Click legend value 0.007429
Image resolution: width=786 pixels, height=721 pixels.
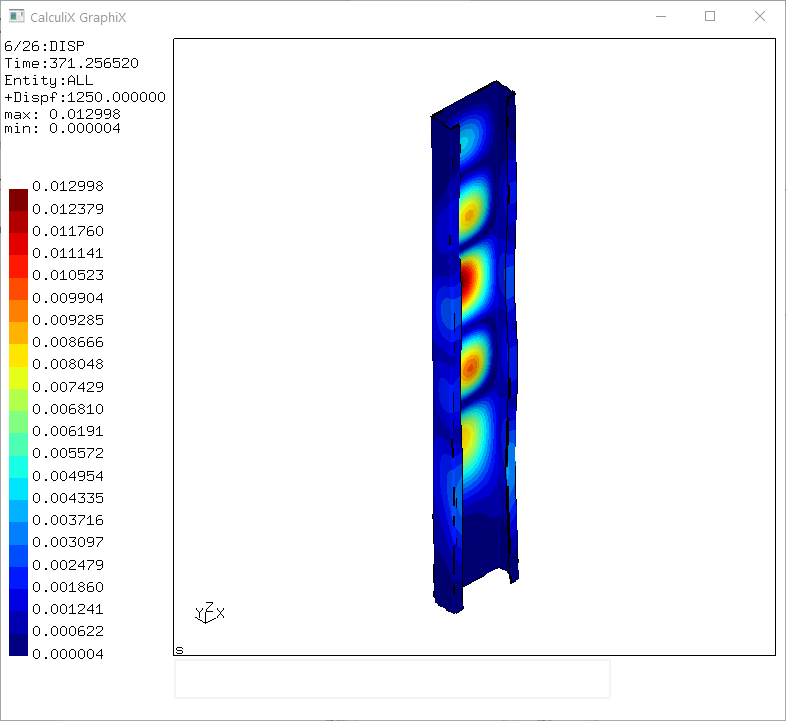click(x=68, y=387)
